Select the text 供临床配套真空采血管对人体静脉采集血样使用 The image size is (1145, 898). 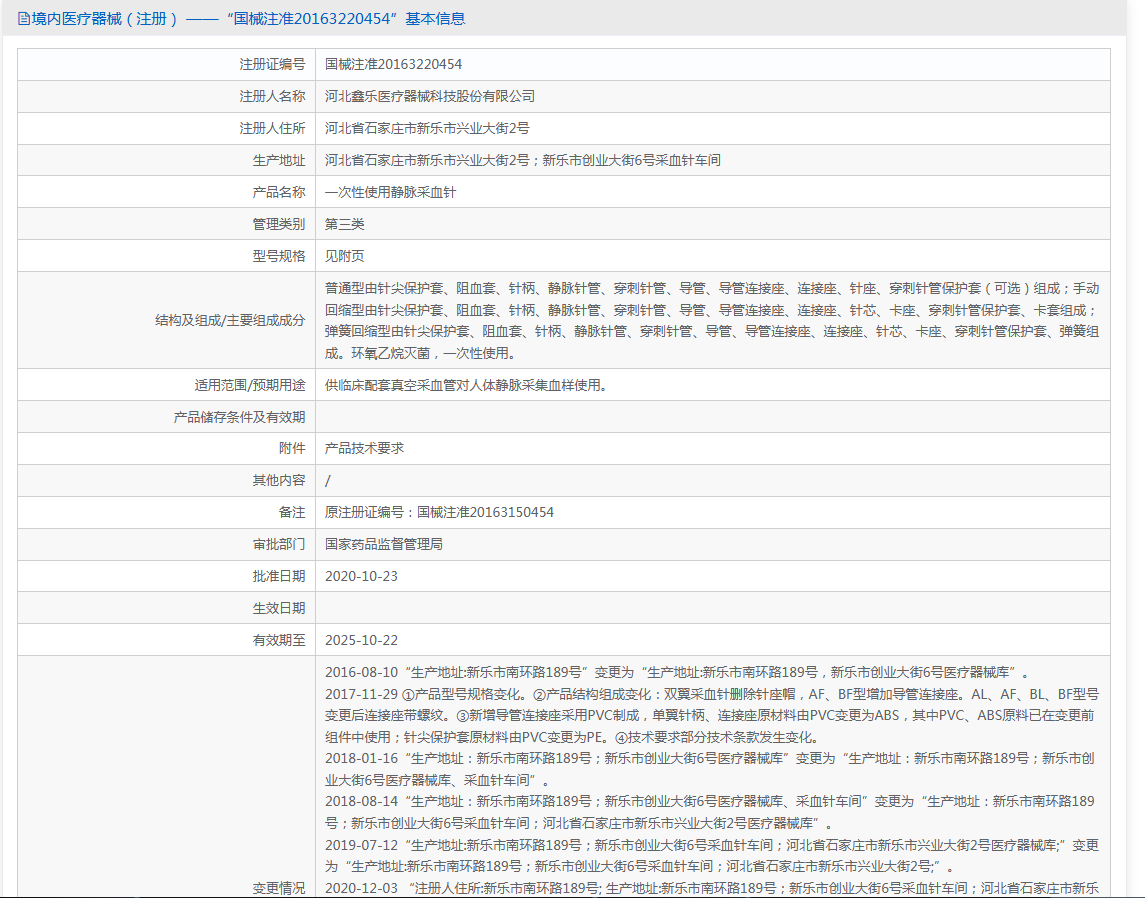pyautogui.click(x=466, y=385)
